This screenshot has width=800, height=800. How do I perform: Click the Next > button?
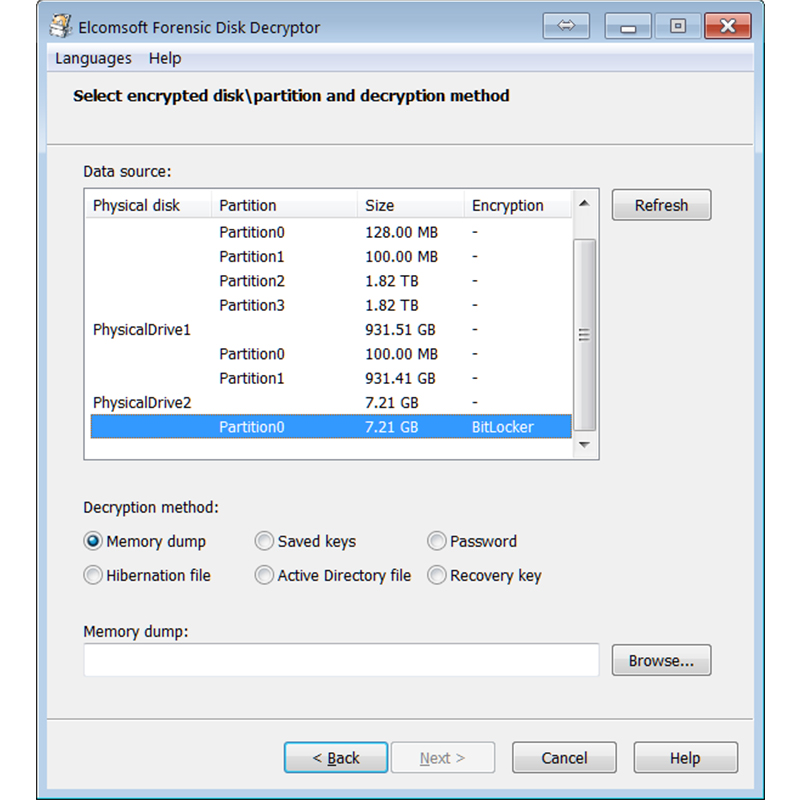coord(443,758)
